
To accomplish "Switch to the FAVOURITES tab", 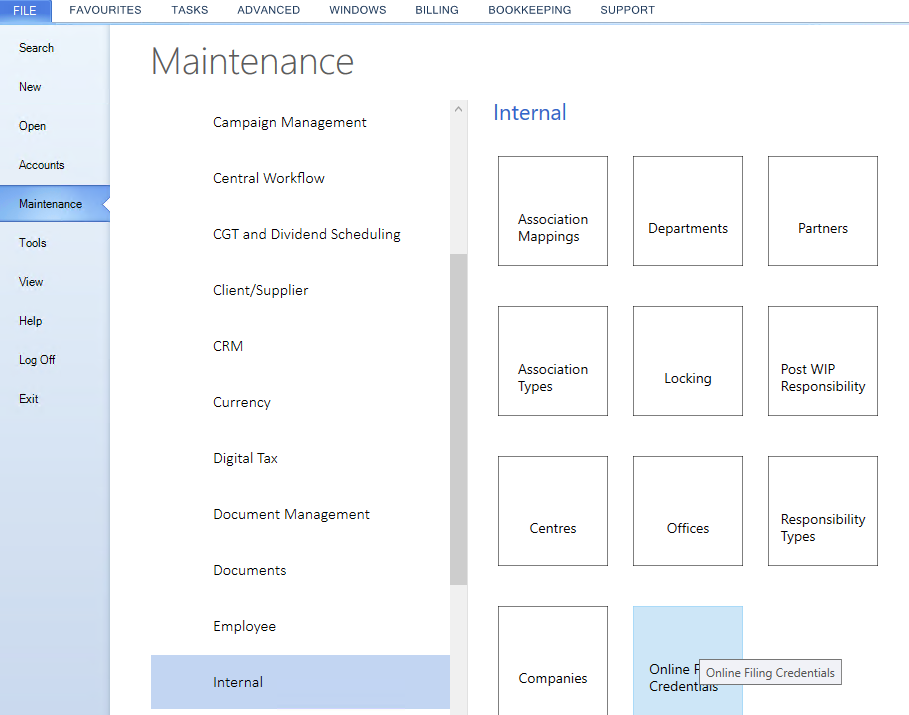I will [105, 10].
